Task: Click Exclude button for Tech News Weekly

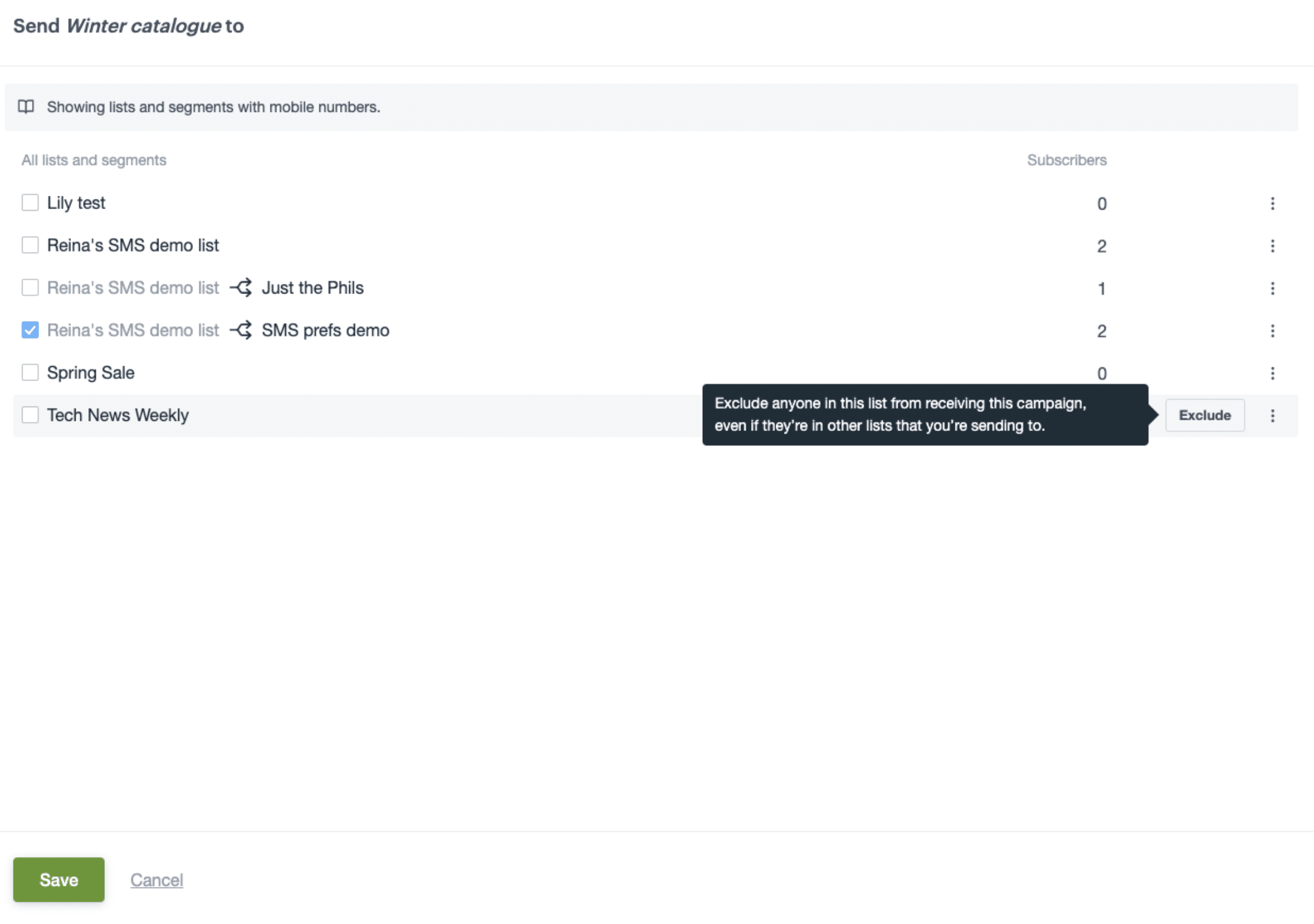Action: [x=1204, y=416]
